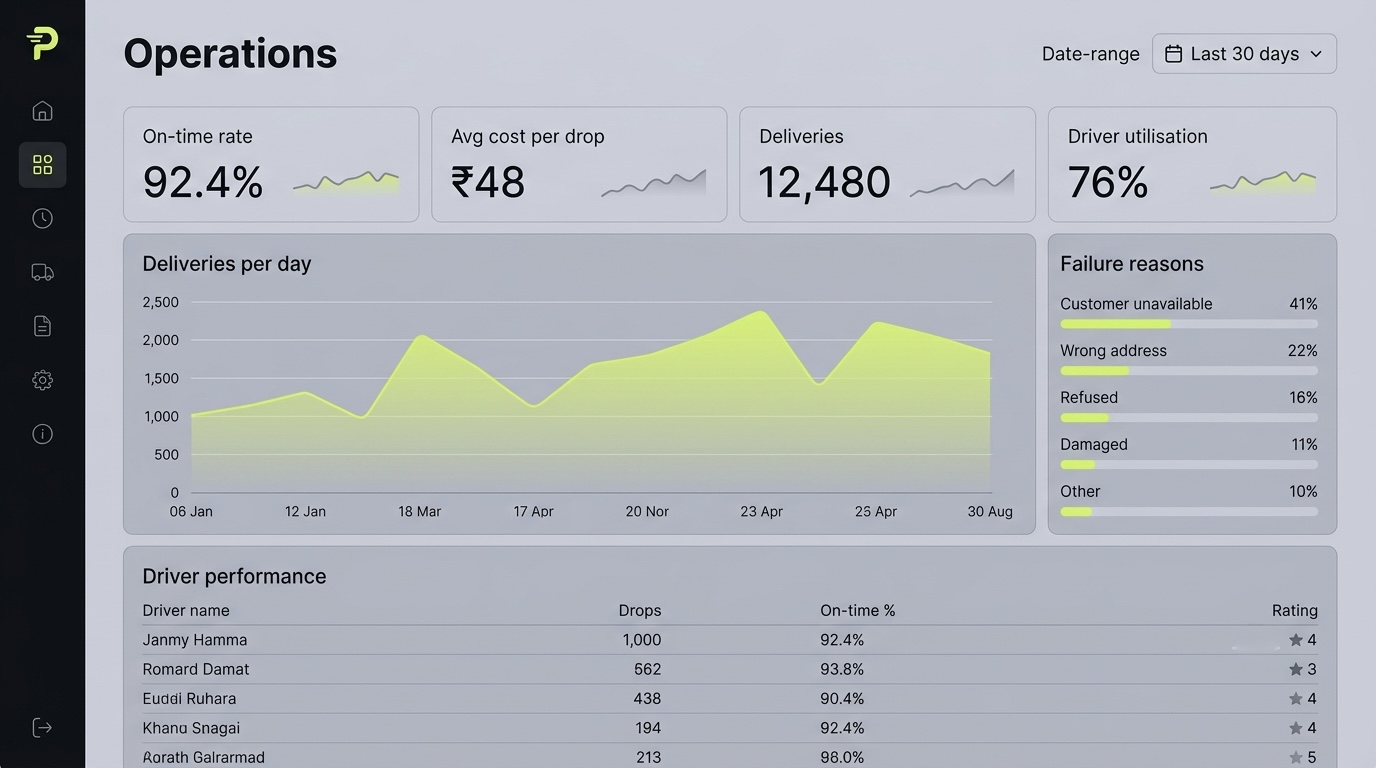
Task: Sort by the Driver name column header
Action: [x=186, y=610]
